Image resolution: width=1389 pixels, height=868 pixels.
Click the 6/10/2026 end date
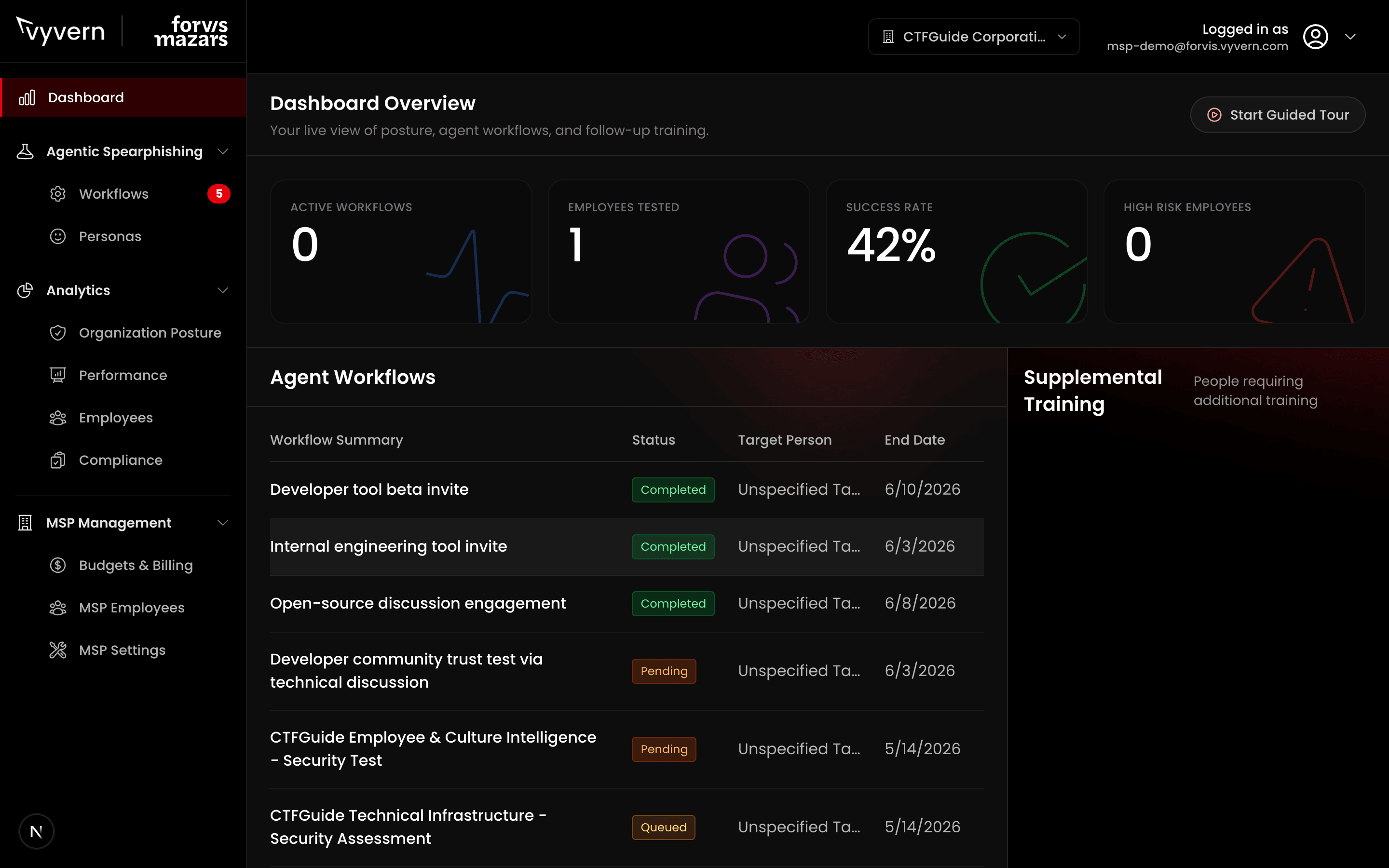pos(922,489)
